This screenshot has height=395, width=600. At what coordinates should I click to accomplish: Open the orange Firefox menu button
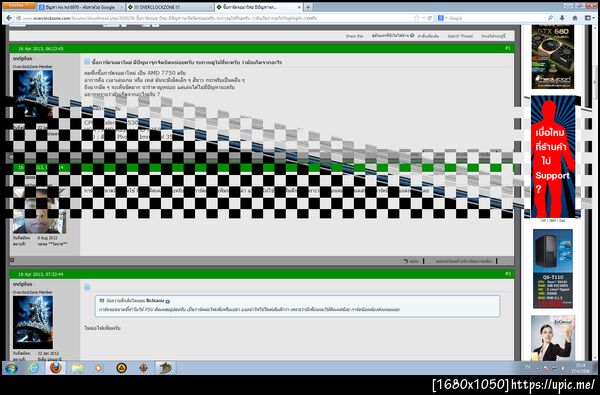(18, 6)
